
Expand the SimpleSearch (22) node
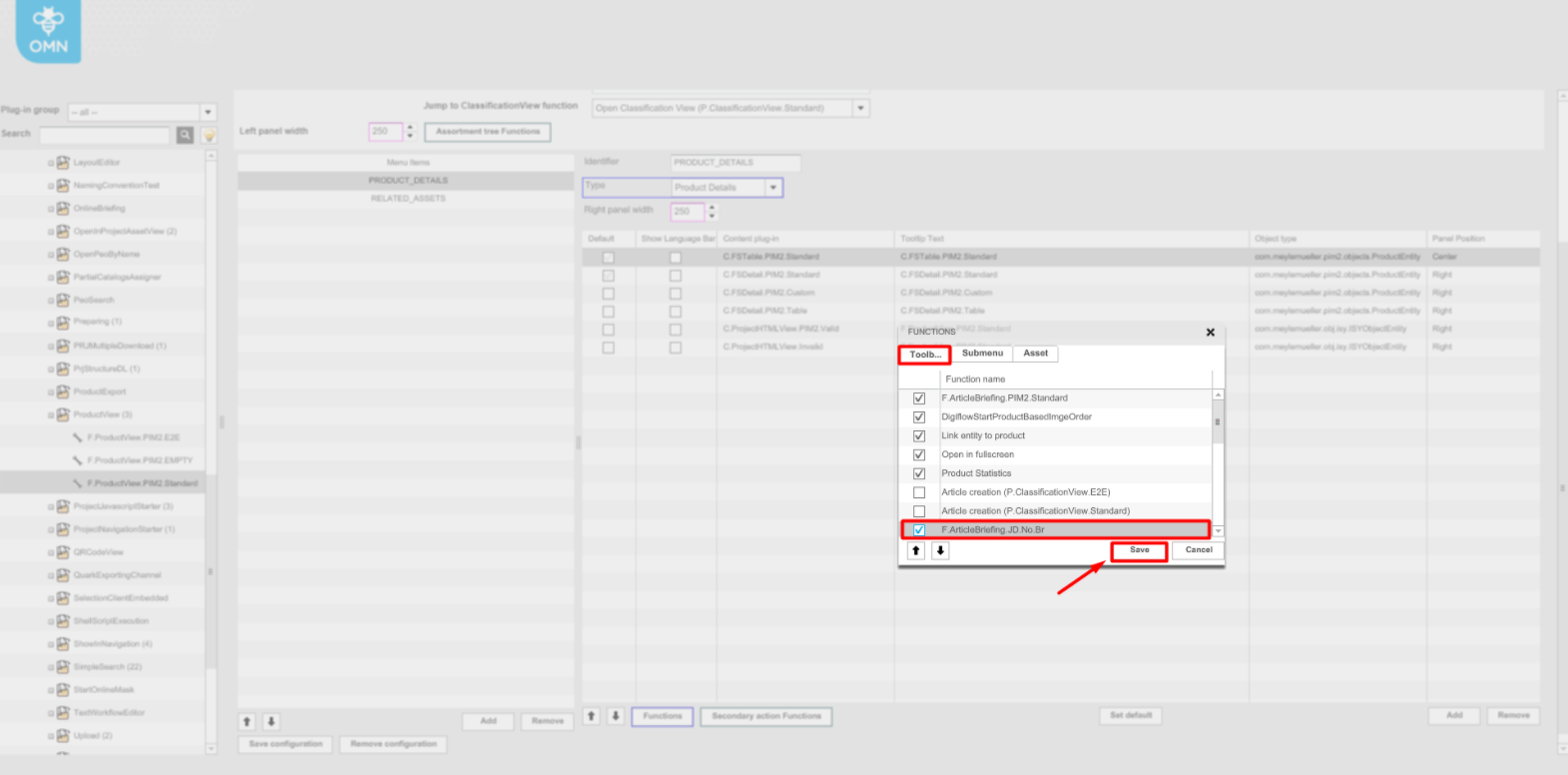click(x=51, y=667)
